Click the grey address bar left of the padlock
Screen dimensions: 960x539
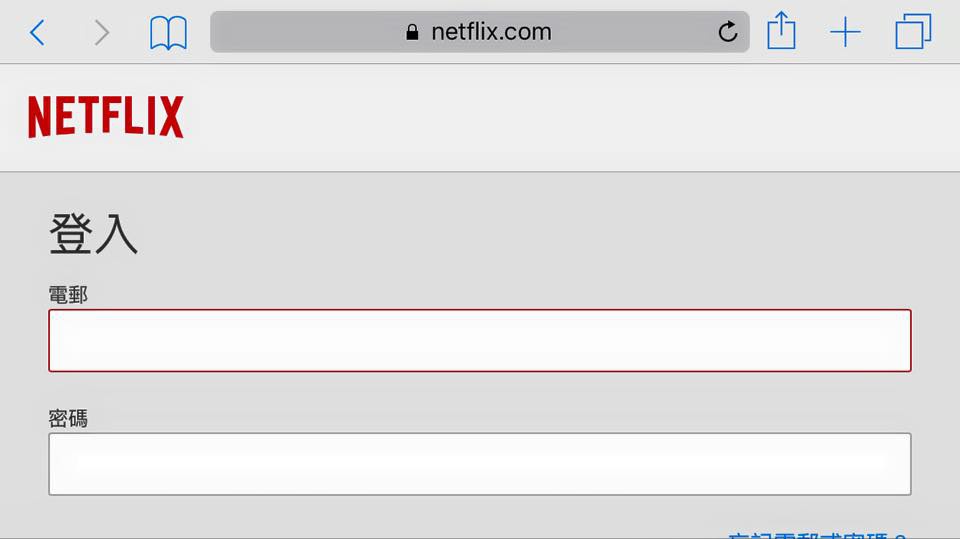tap(306, 32)
